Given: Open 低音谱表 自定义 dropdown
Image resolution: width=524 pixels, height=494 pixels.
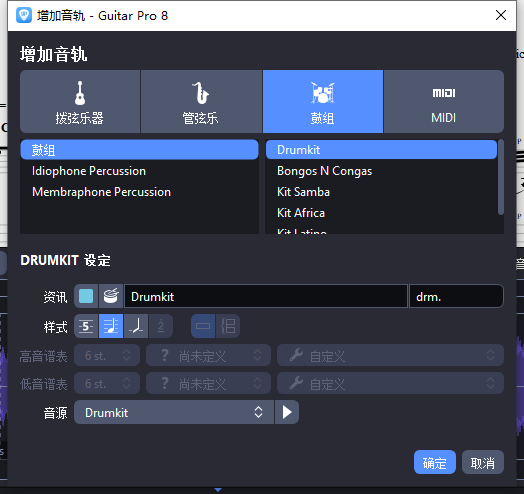Looking at the screenshot, I should [390, 383].
